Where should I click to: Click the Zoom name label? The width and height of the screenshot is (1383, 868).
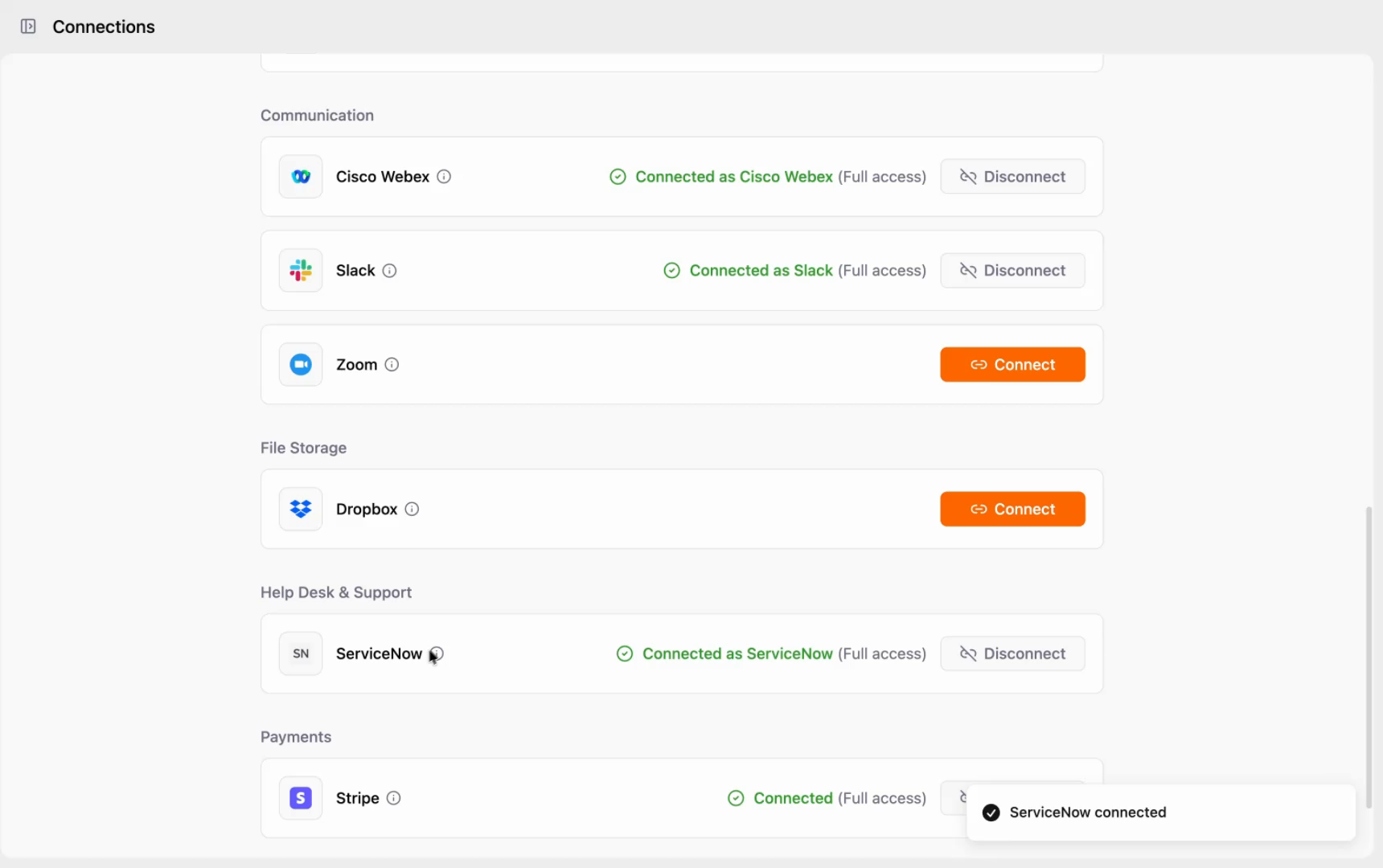(x=357, y=365)
